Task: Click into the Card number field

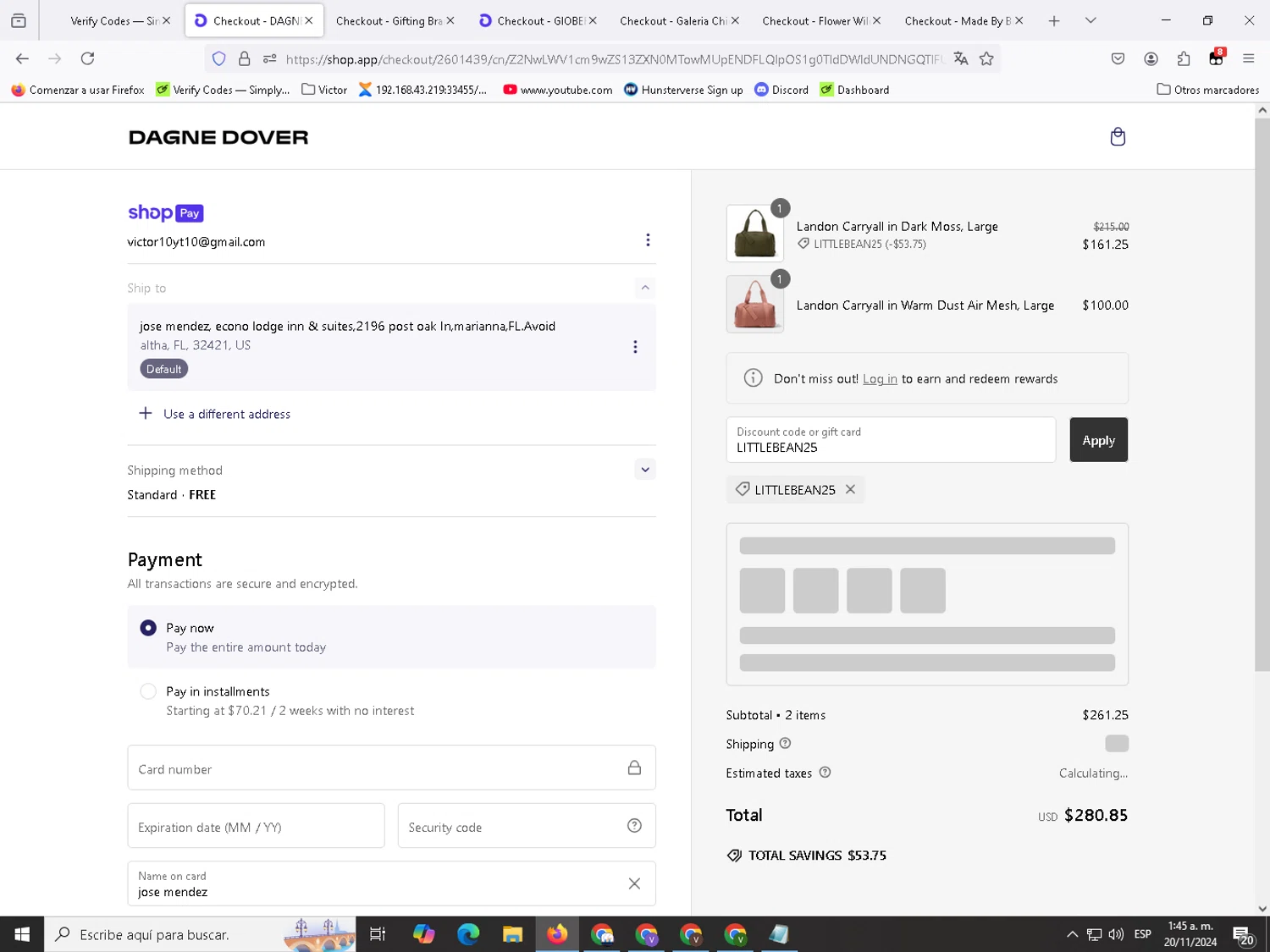Action: [x=377, y=768]
